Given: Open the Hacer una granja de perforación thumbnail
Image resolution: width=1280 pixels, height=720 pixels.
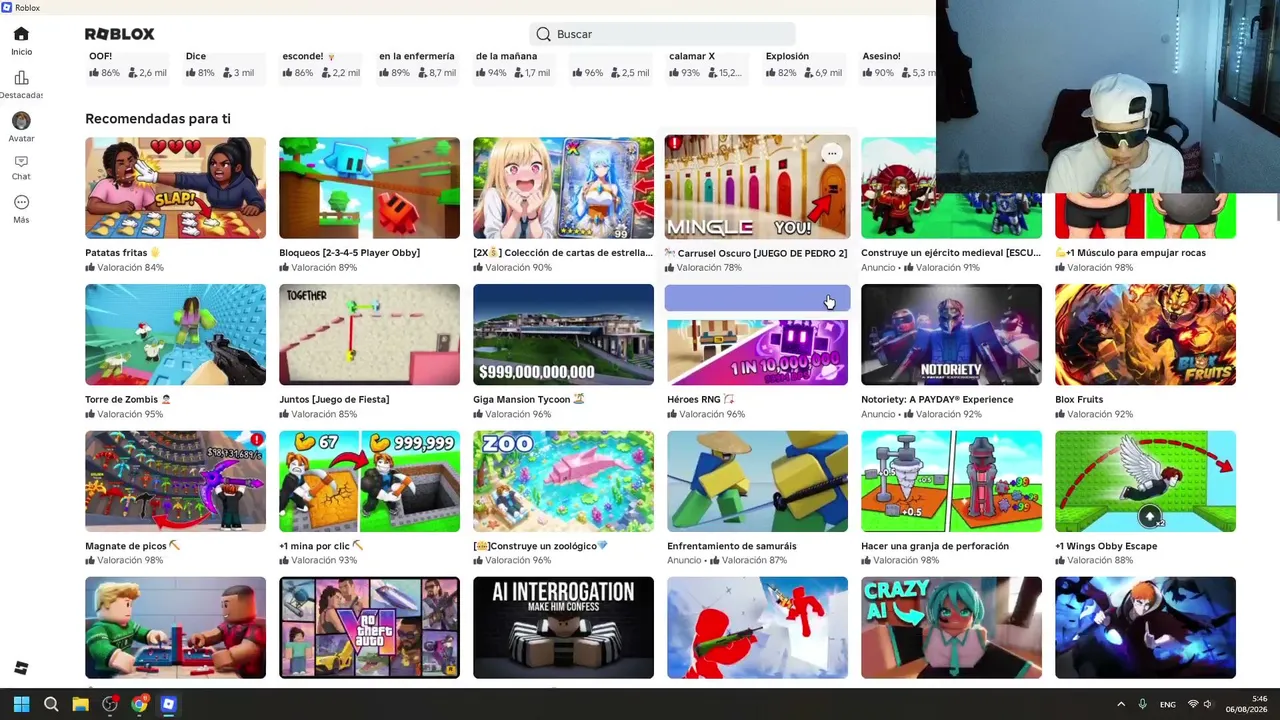Looking at the screenshot, I should pos(951,481).
